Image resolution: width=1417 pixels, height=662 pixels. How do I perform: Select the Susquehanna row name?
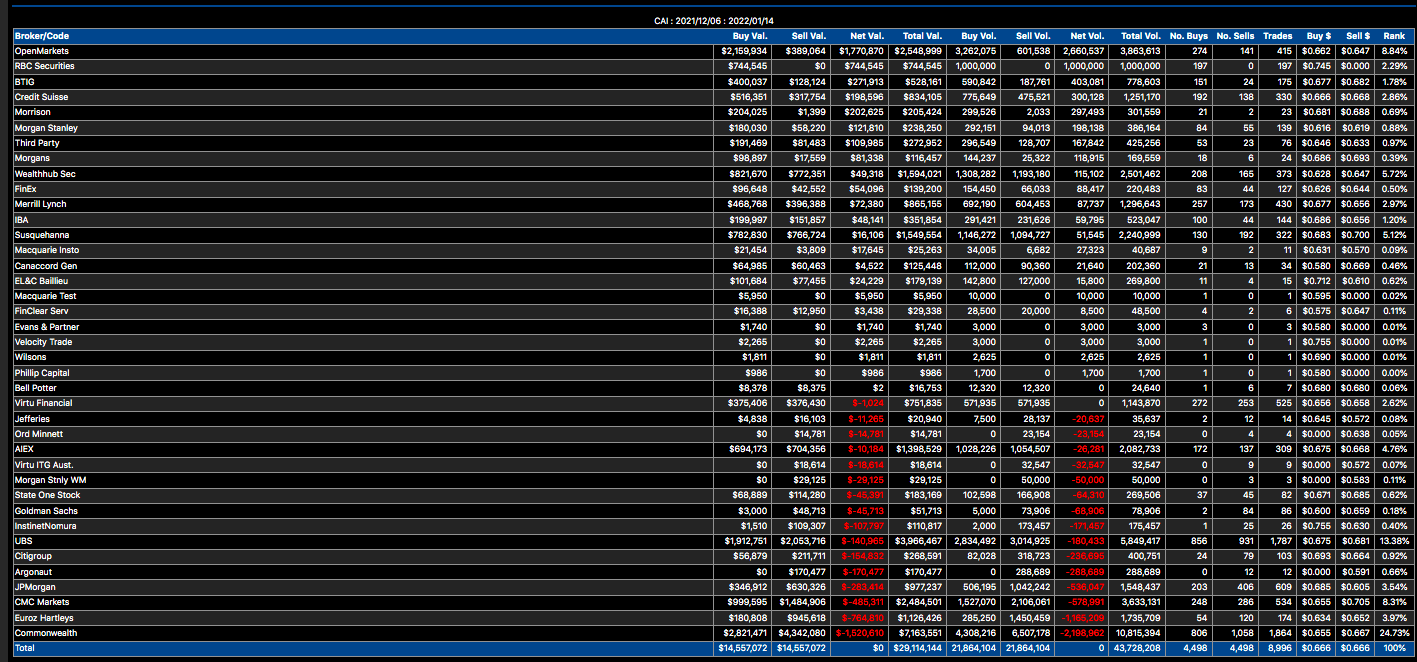coord(41,235)
